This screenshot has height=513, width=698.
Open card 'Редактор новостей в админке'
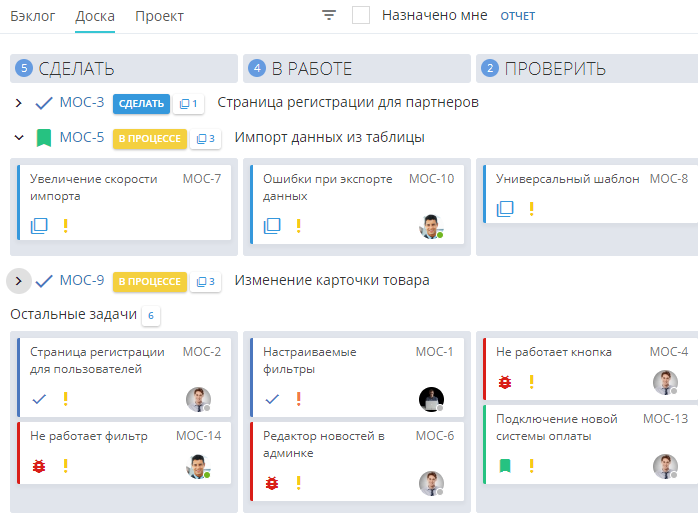coord(357,461)
